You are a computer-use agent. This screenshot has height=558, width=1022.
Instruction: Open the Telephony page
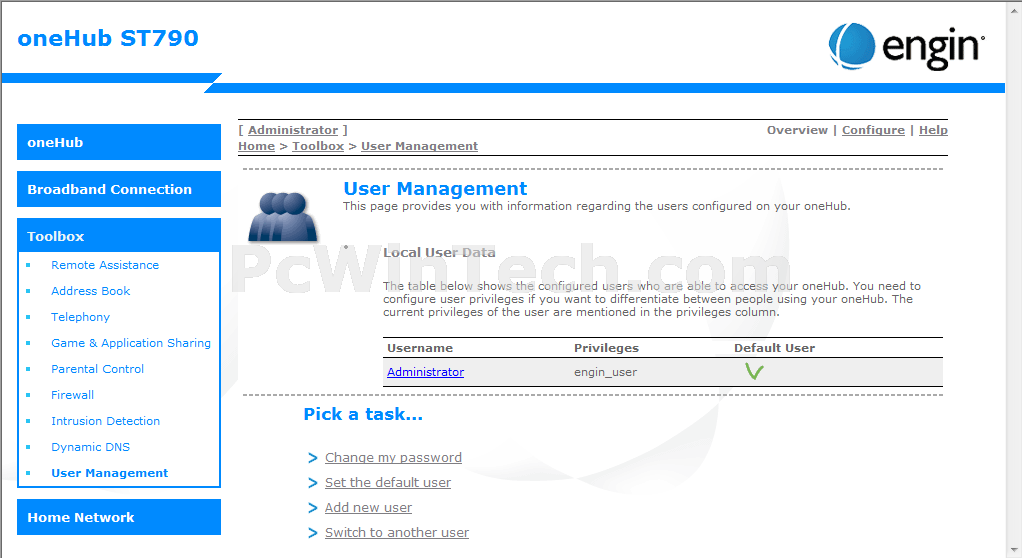[x=80, y=317]
